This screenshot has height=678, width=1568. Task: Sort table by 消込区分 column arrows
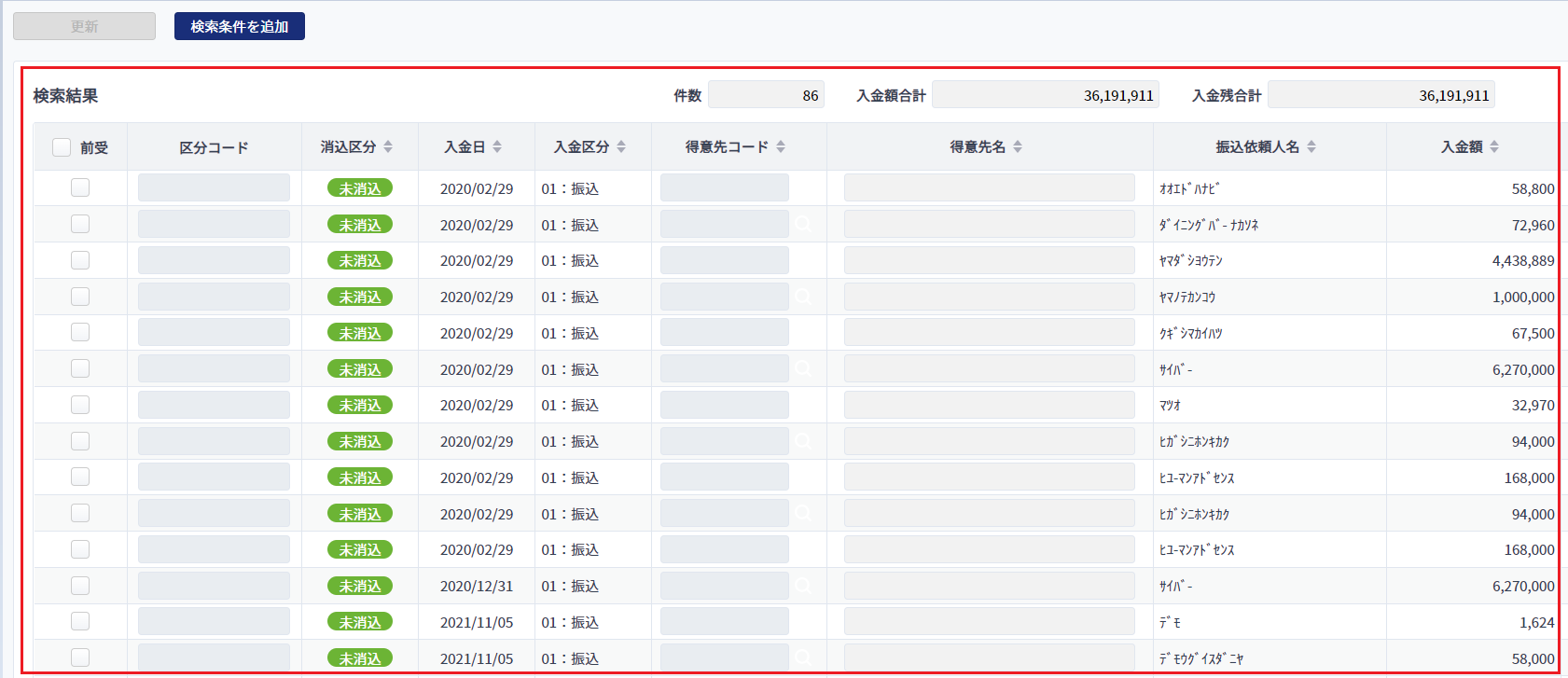pos(388,146)
